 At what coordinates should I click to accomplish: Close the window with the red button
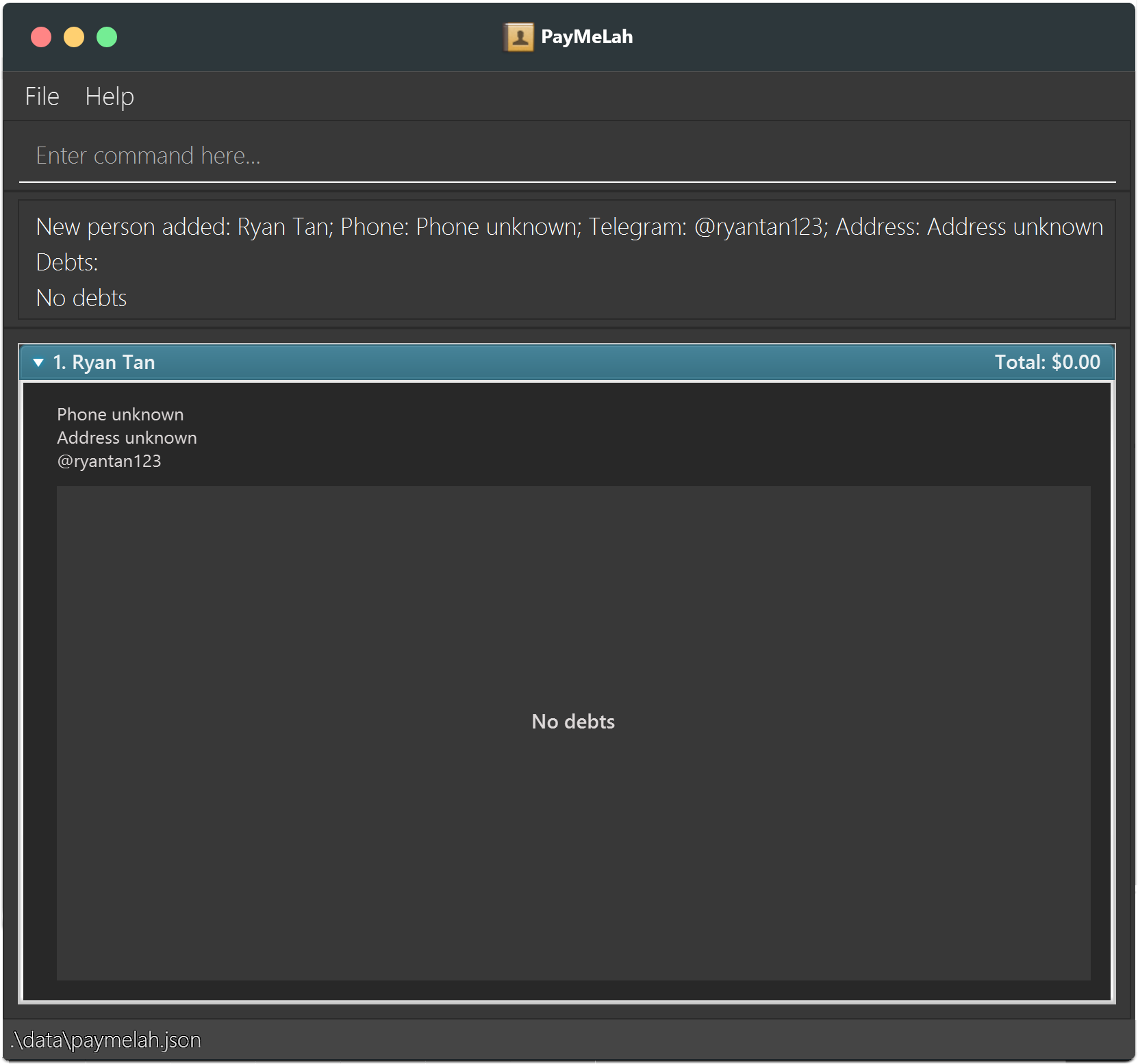click(41, 37)
